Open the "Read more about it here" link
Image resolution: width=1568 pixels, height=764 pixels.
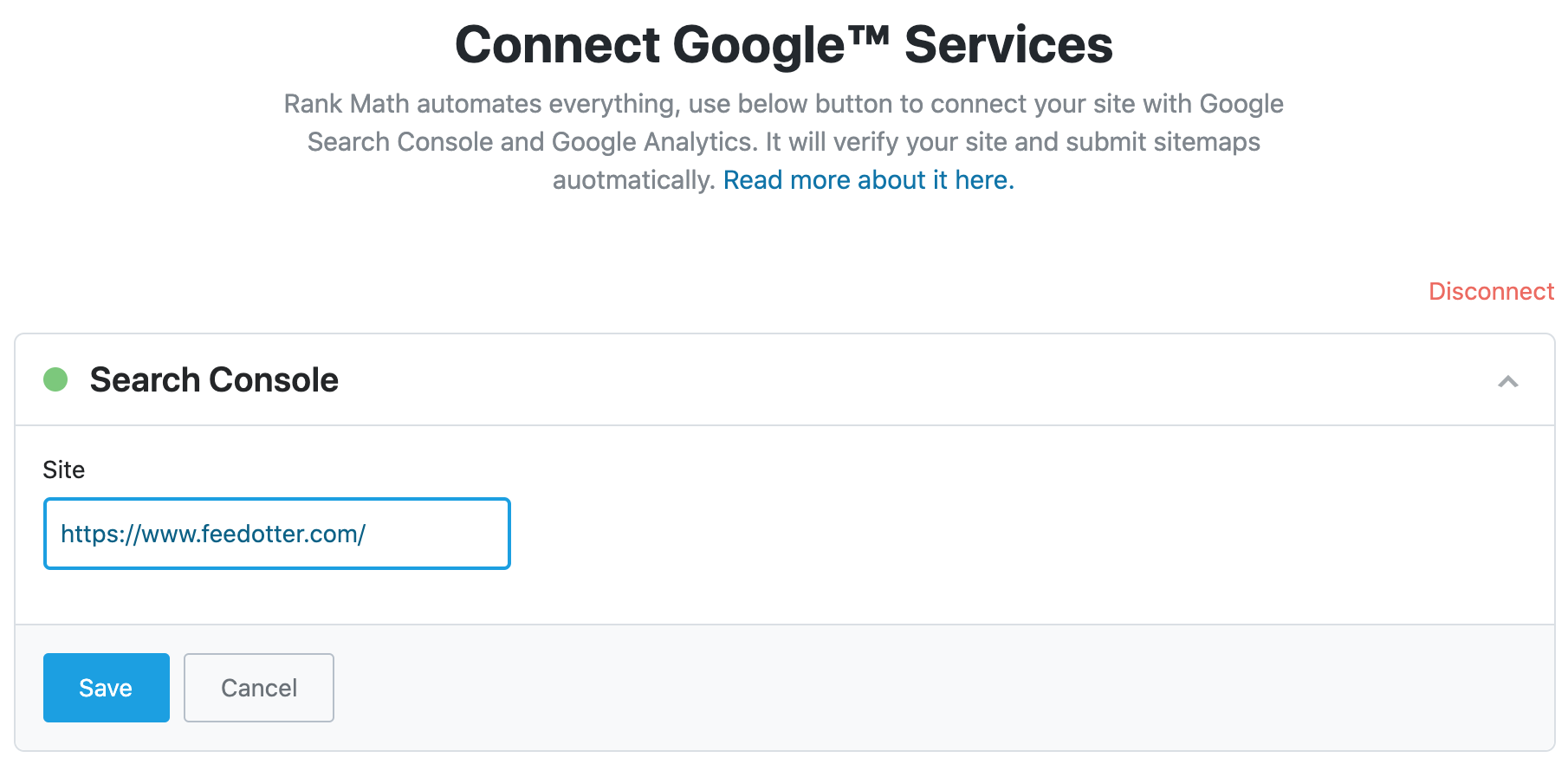pyautogui.click(x=868, y=180)
